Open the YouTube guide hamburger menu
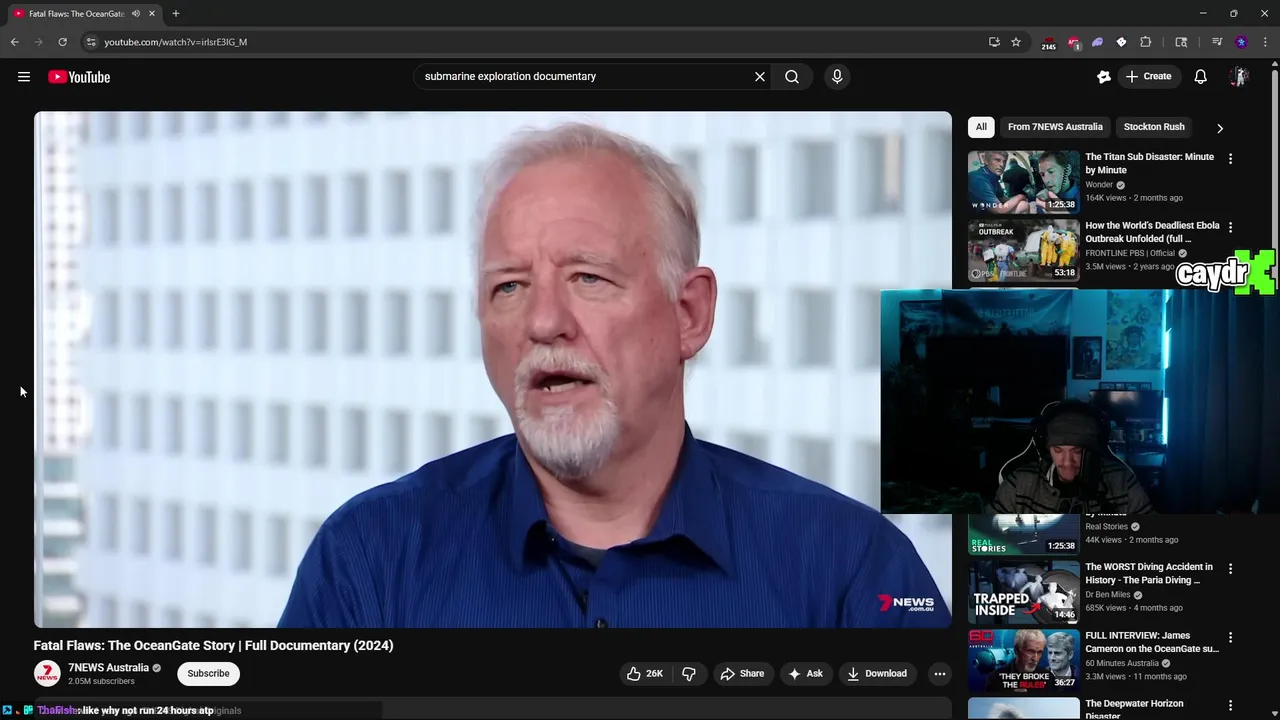Image resolution: width=1280 pixels, height=720 pixels. 24,77
